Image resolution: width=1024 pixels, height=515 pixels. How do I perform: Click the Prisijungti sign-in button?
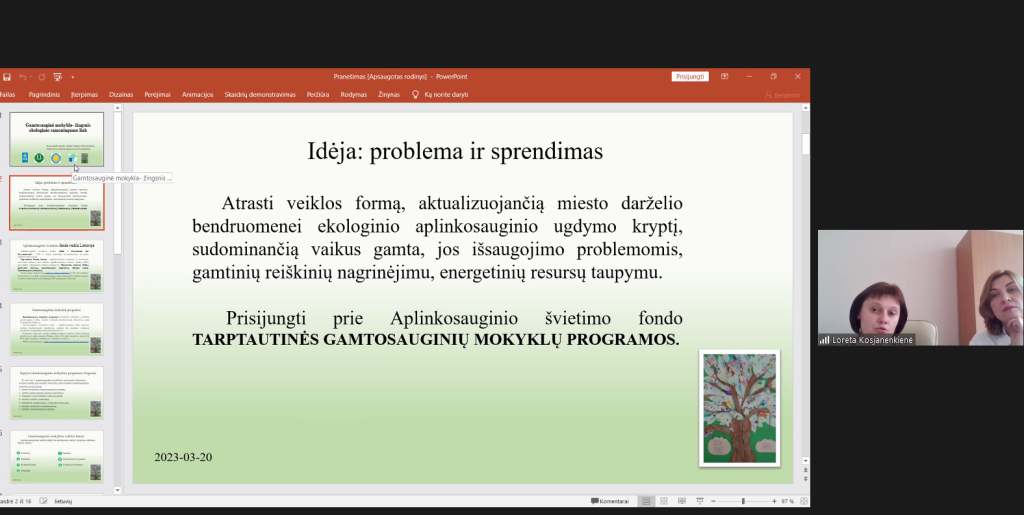[690, 76]
